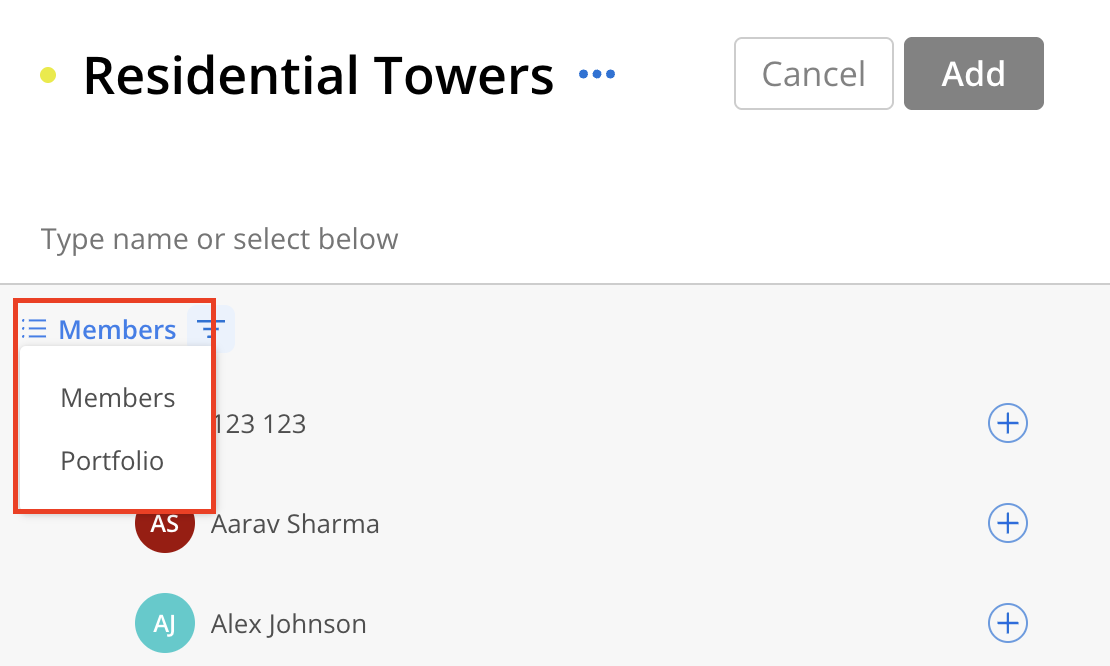Add Aarav Sharma using the plus icon

pos(1007,523)
